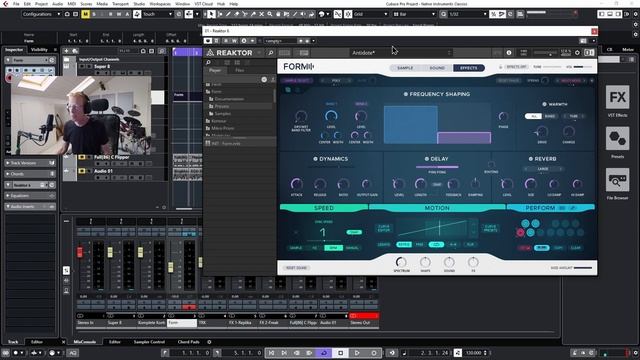Image resolution: width=640 pixels, height=360 pixels.
Task: Open the Reaktor preset <empty> dropdown
Action: 280,41
